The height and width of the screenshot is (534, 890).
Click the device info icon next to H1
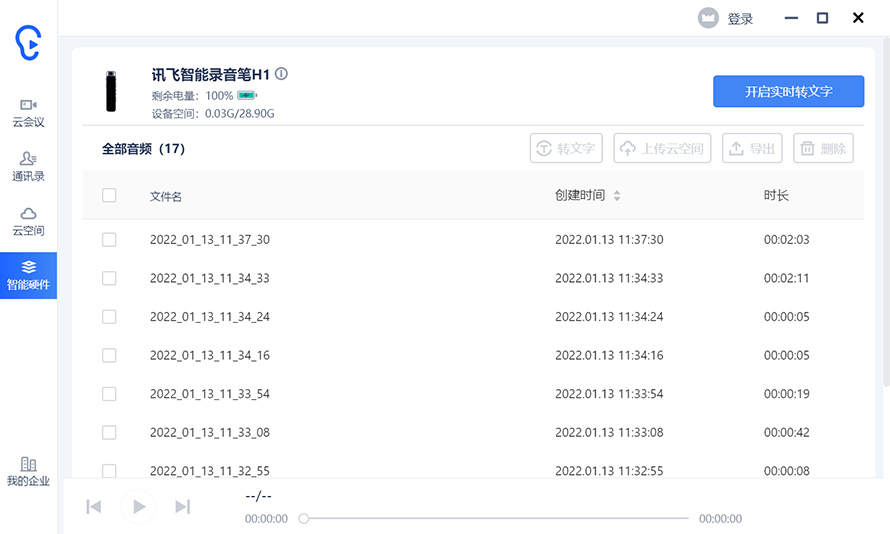click(x=281, y=74)
